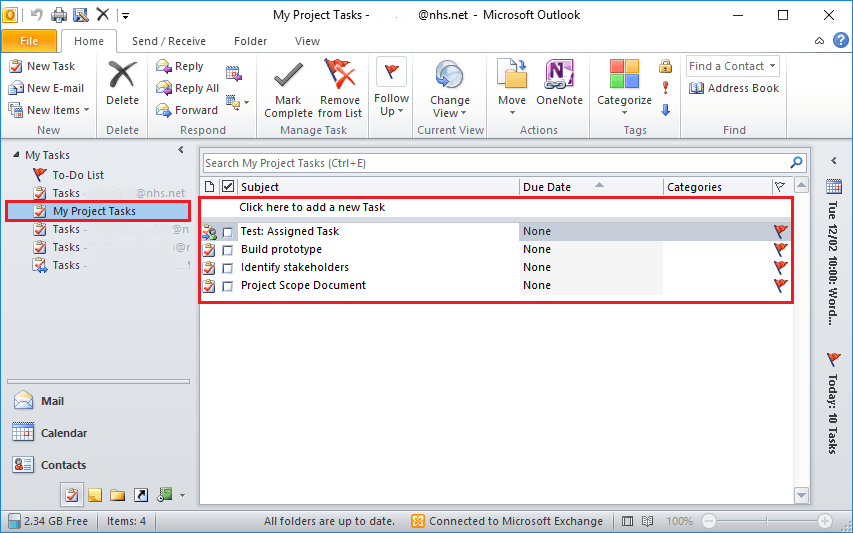Switch to Home ribbon tab
This screenshot has height=533, width=853.
[x=89, y=41]
